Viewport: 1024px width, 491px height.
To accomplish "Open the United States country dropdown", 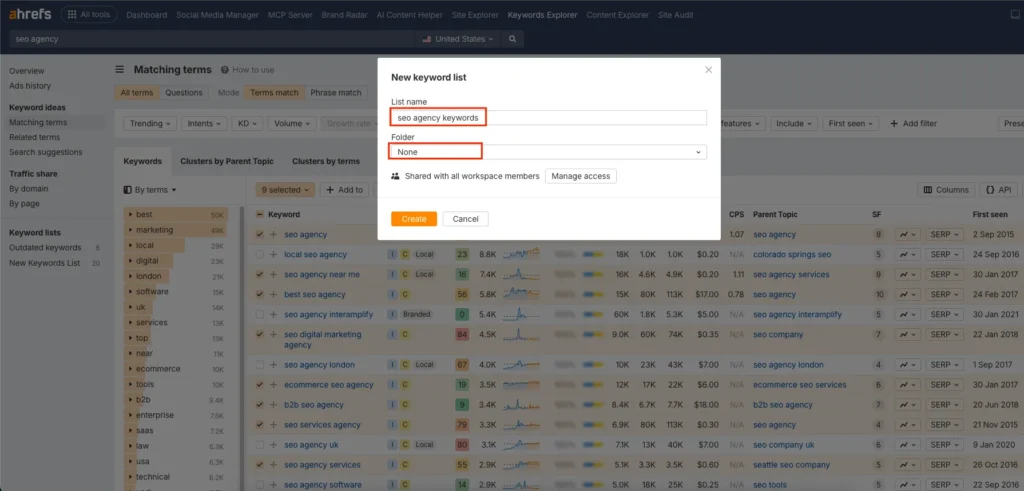I will pyautogui.click(x=458, y=39).
